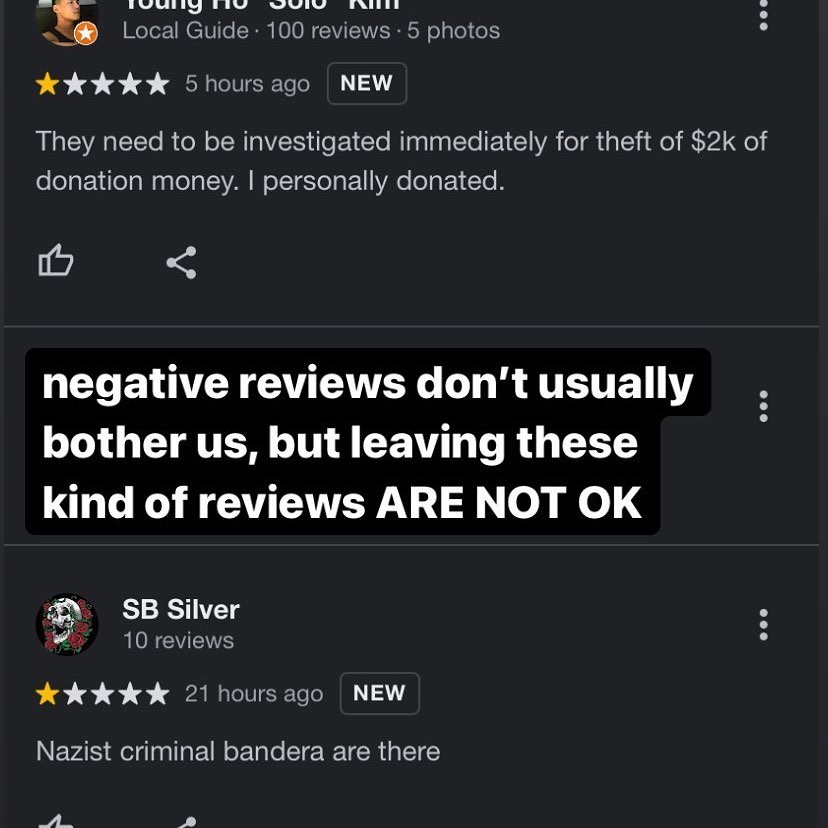Tap the NEW badge next to 5 hours ago
Image resolution: width=828 pixels, height=828 pixels.
[367, 83]
